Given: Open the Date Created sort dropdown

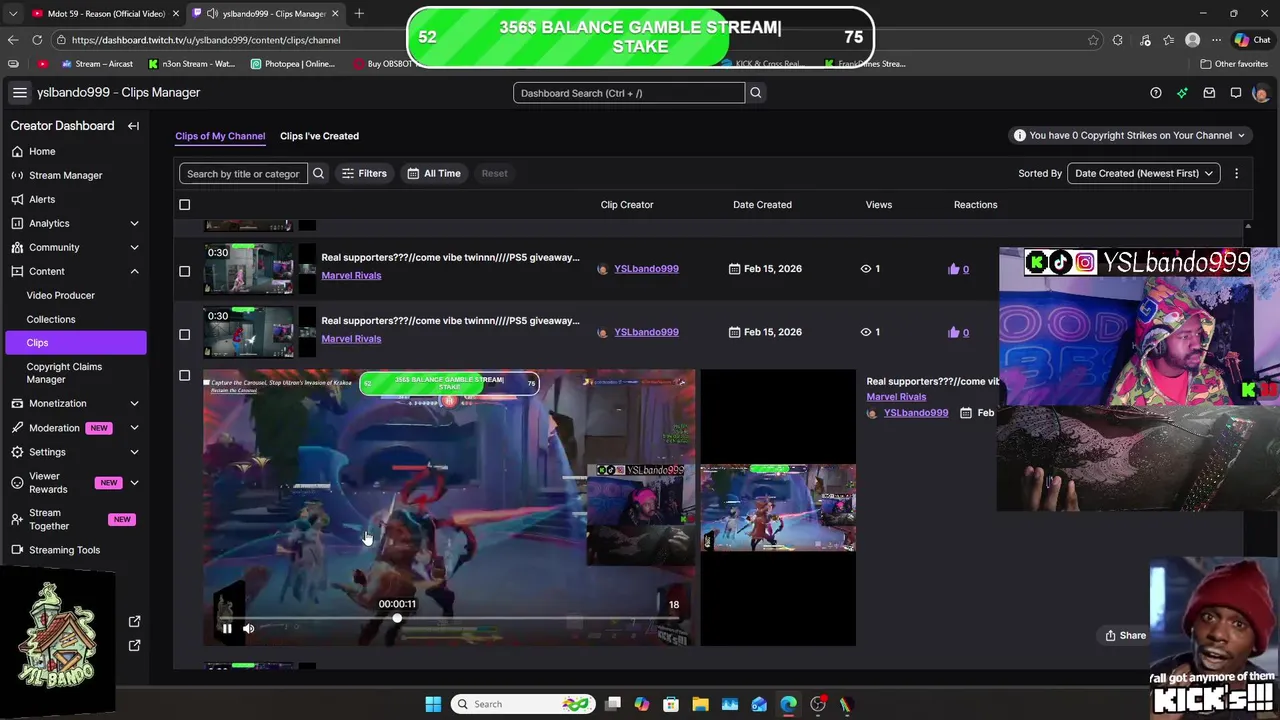Looking at the screenshot, I should click(1143, 173).
